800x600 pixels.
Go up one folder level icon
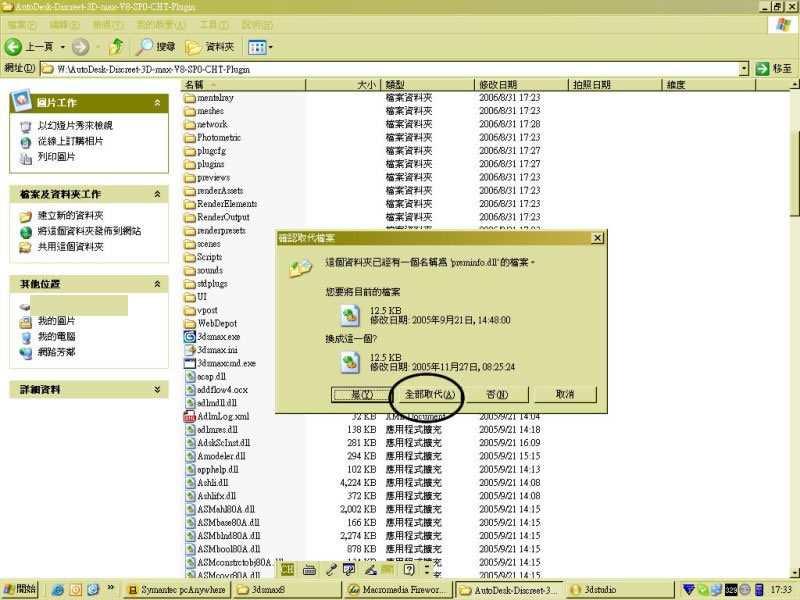point(116,46)
